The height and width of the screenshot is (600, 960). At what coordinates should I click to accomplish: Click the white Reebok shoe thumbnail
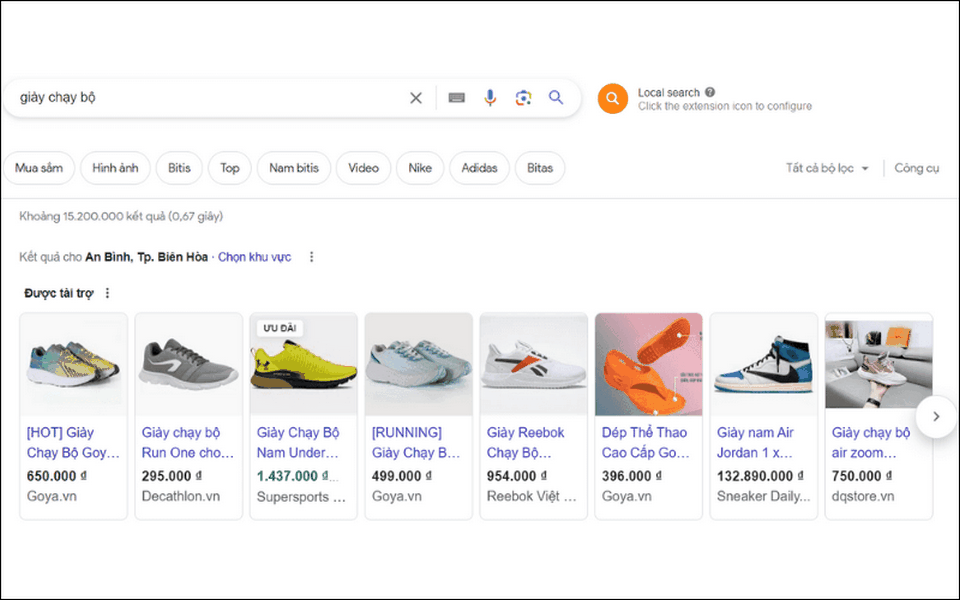click(x=534, y=364)
